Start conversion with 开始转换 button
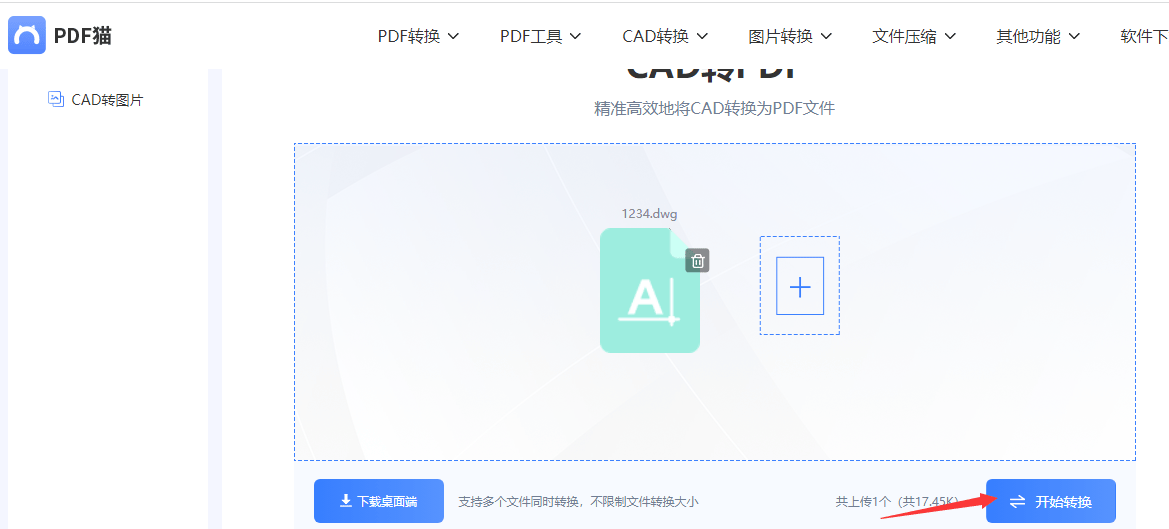 point(1050,501)
